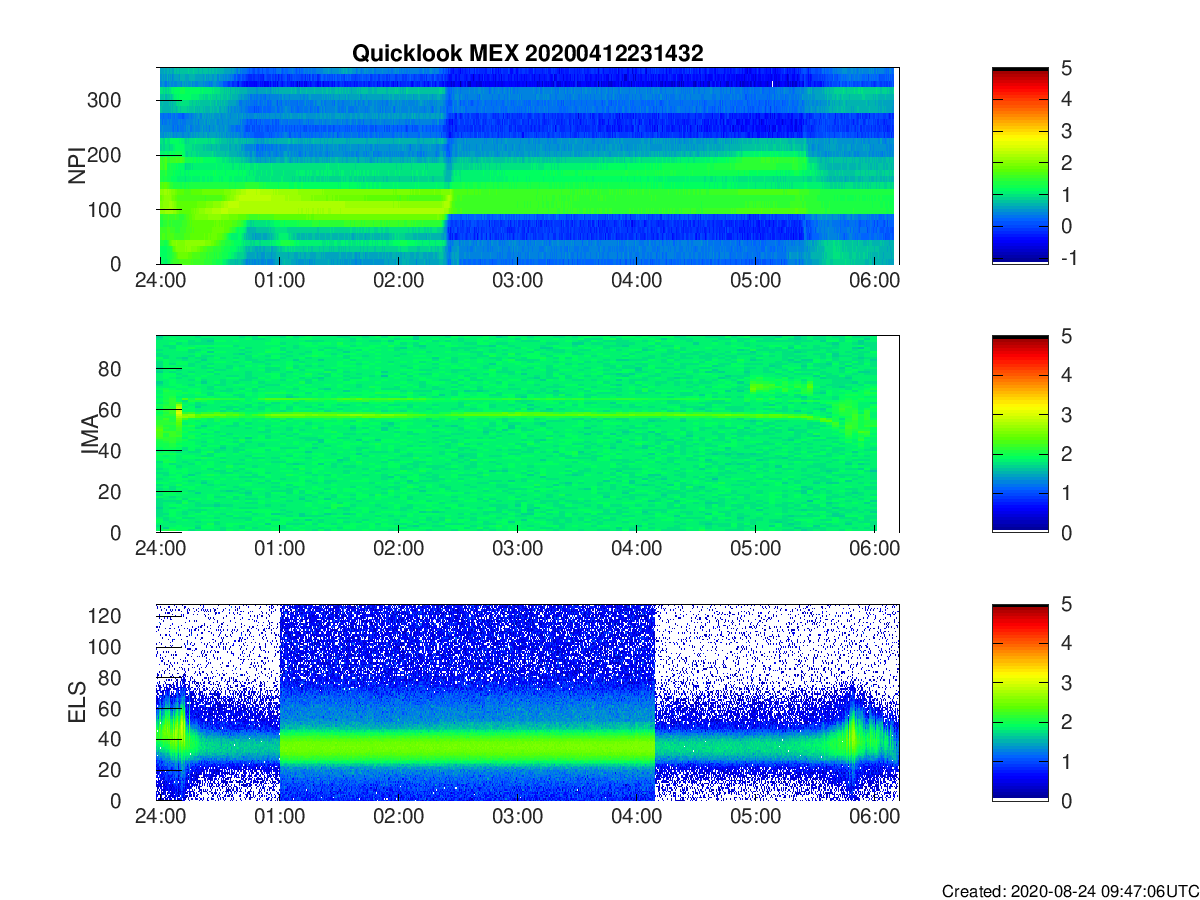Click the 01:00 time tick under ELS panel
Screen dimensions: 1200x900
[x=279, y=817]
